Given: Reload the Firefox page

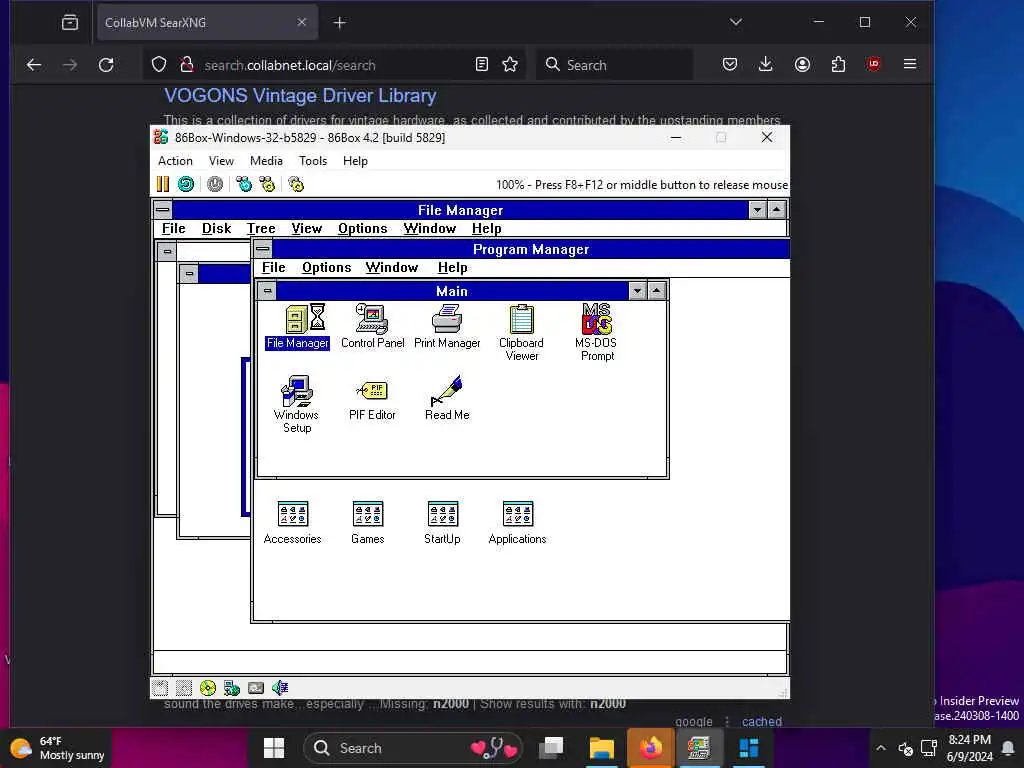Looking at the screenshot, I should pyautogui.click(x=106, y=65).
